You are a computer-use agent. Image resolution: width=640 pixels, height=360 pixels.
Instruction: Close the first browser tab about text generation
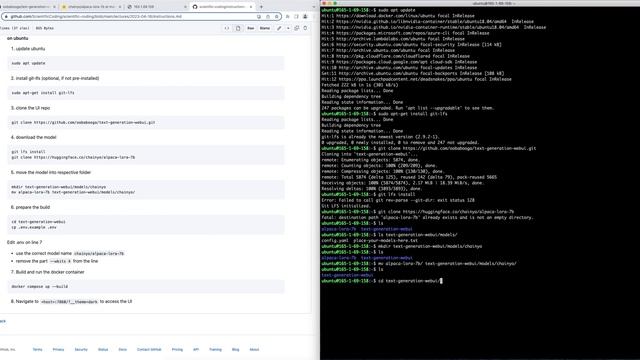click(54, 7)
